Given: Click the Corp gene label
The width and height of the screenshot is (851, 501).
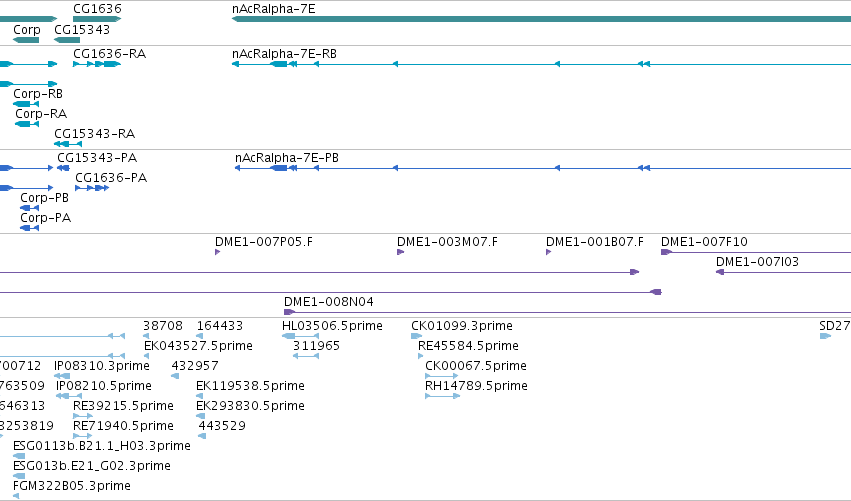Looking at the screenshot, I should pyautogui.click(x=27, y=30).
